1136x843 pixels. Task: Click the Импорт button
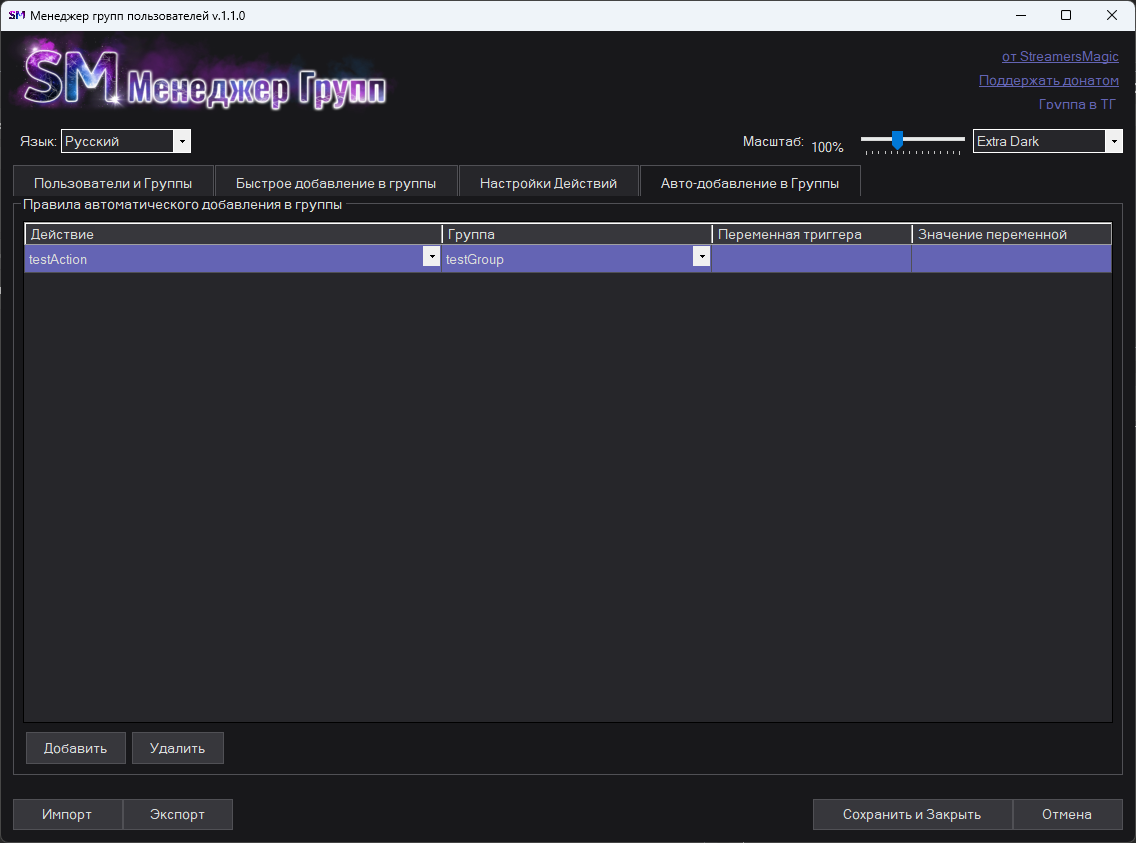pos(67,814)
